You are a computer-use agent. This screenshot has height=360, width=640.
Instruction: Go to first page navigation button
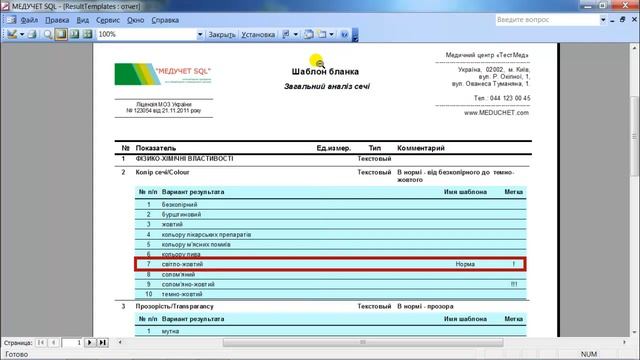tap(41, 342)
